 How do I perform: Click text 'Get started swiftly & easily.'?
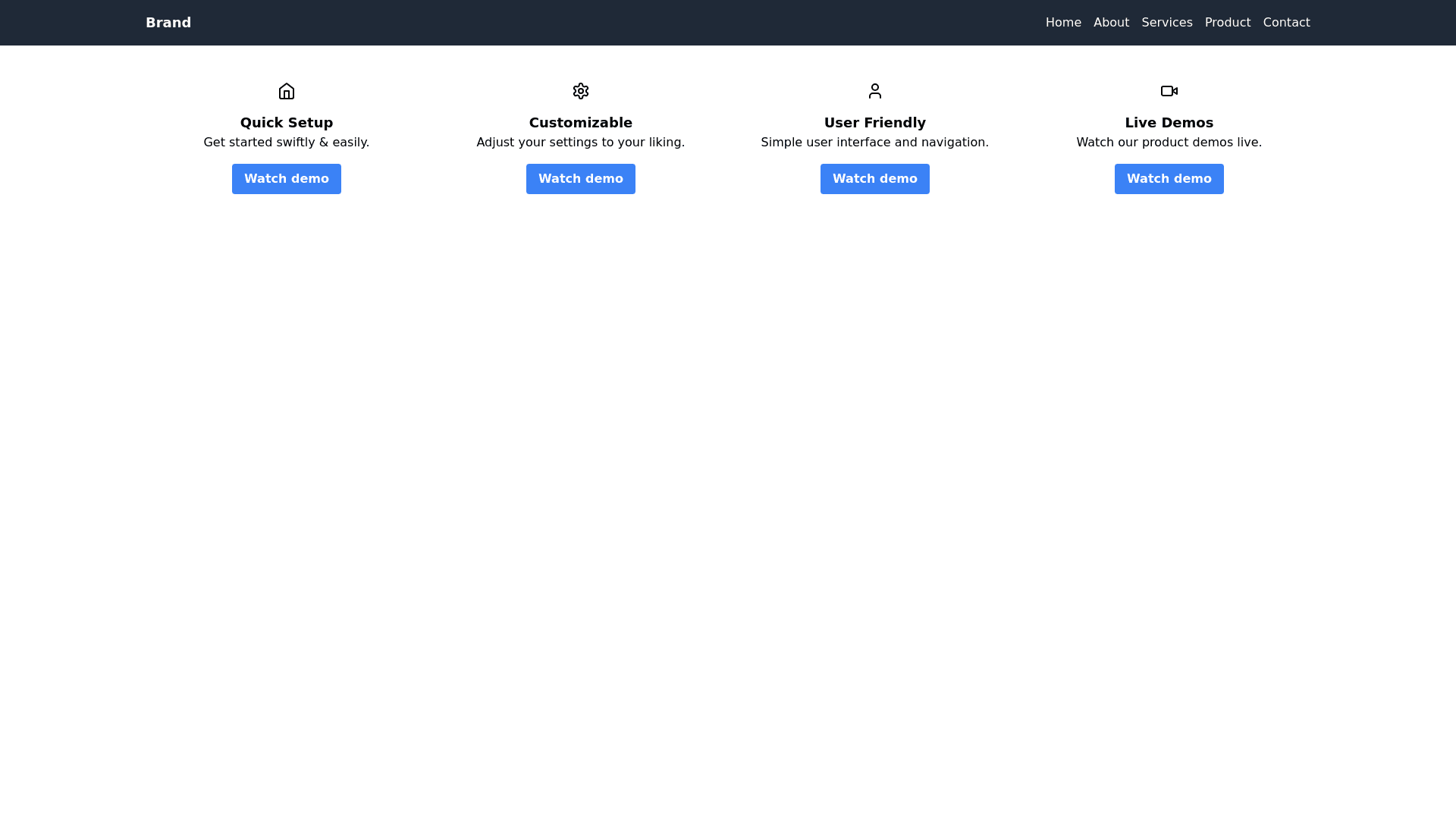(x=287, y=143)
